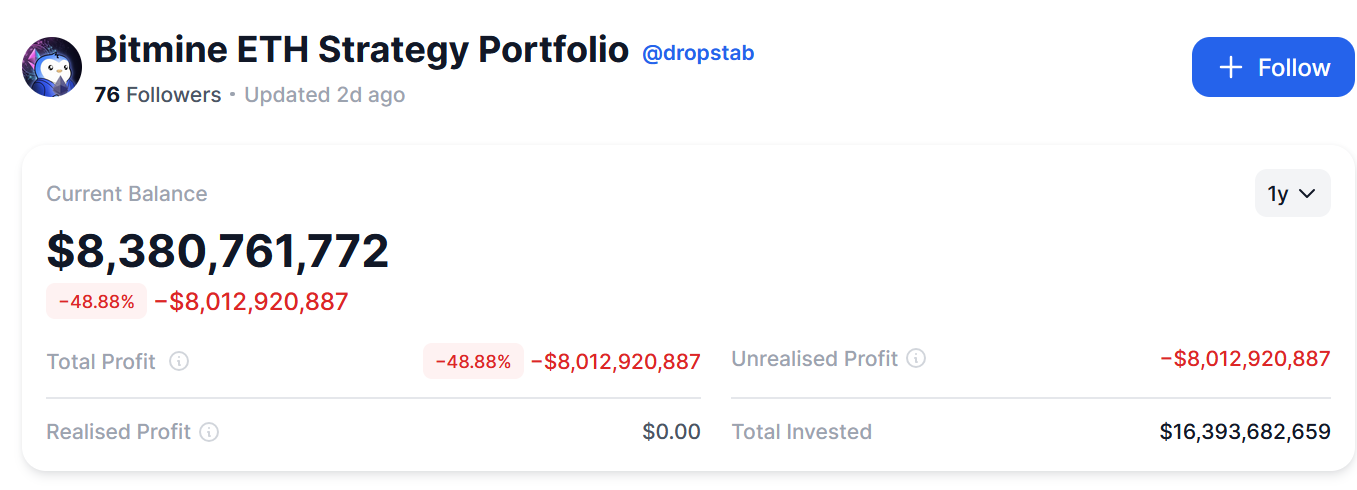The width and height of the screenshot is (1357, 490).
Task: Click the info icon next to Unrealised Profit
Action: pos(916,358)
